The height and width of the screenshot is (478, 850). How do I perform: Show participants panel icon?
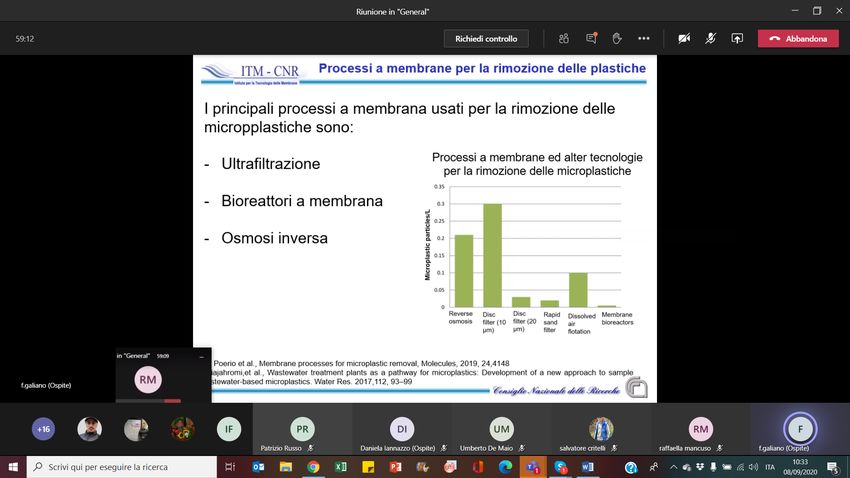(564, 38)
